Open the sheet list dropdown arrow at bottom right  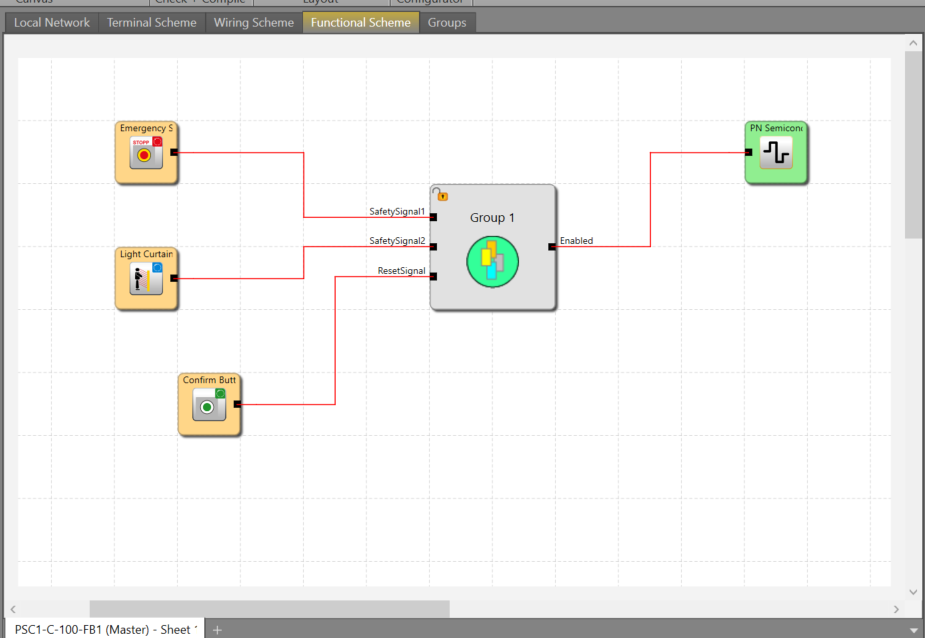pyautogui.click(x=913, y=630)
